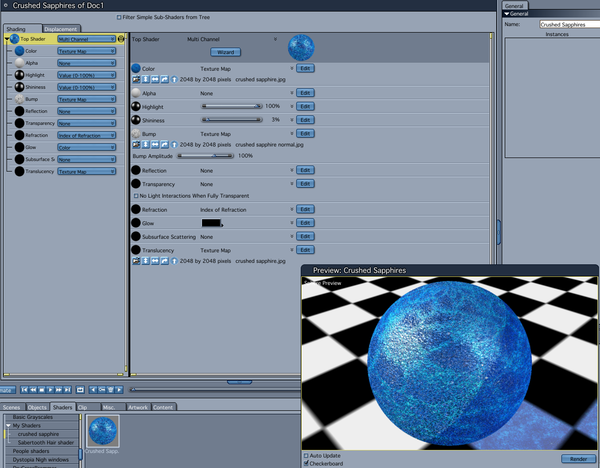The image size is (600, 468).
Task: Toggle Filter Simple Sub-Shaders from Tree
Action: (119, 17)
